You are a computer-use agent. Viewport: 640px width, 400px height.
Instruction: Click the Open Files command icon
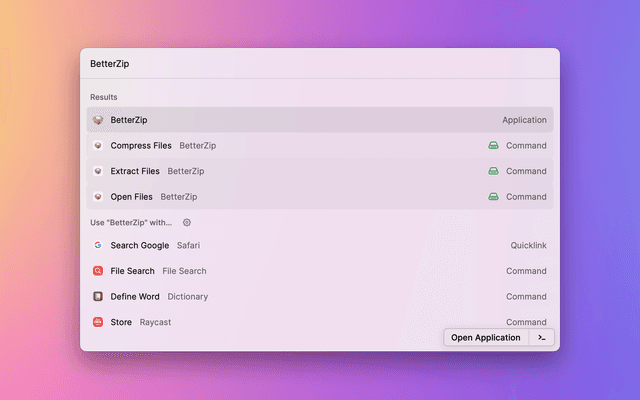[x=98, y=197]
